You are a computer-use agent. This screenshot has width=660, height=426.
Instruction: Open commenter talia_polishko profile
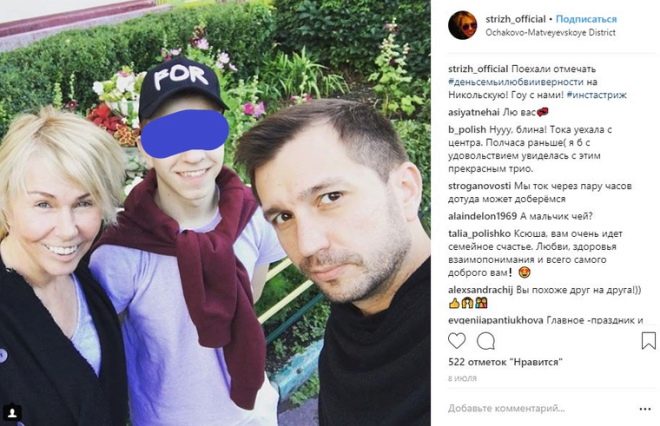[479, 234]
